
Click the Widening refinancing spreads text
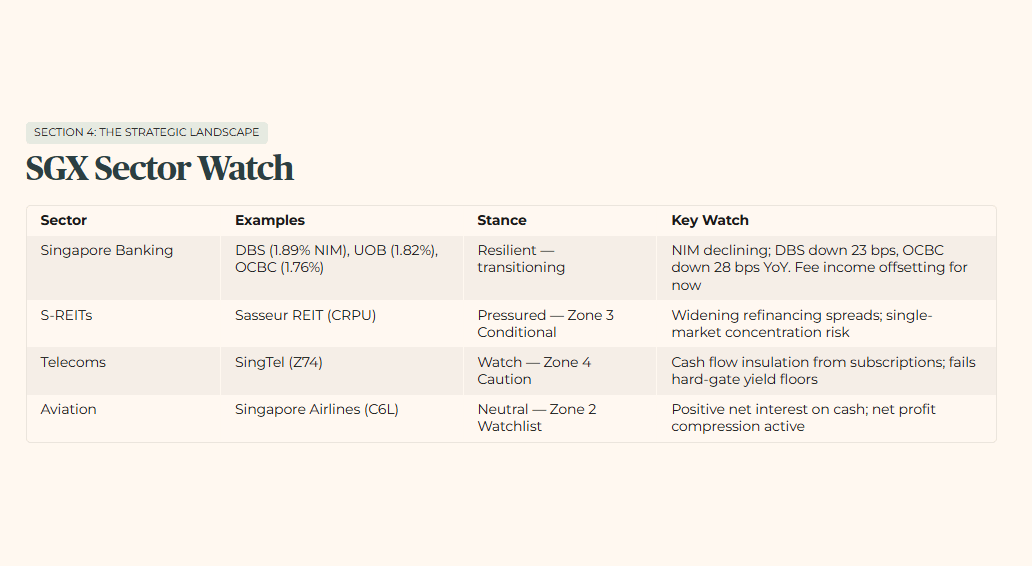(x=802, y=324)
